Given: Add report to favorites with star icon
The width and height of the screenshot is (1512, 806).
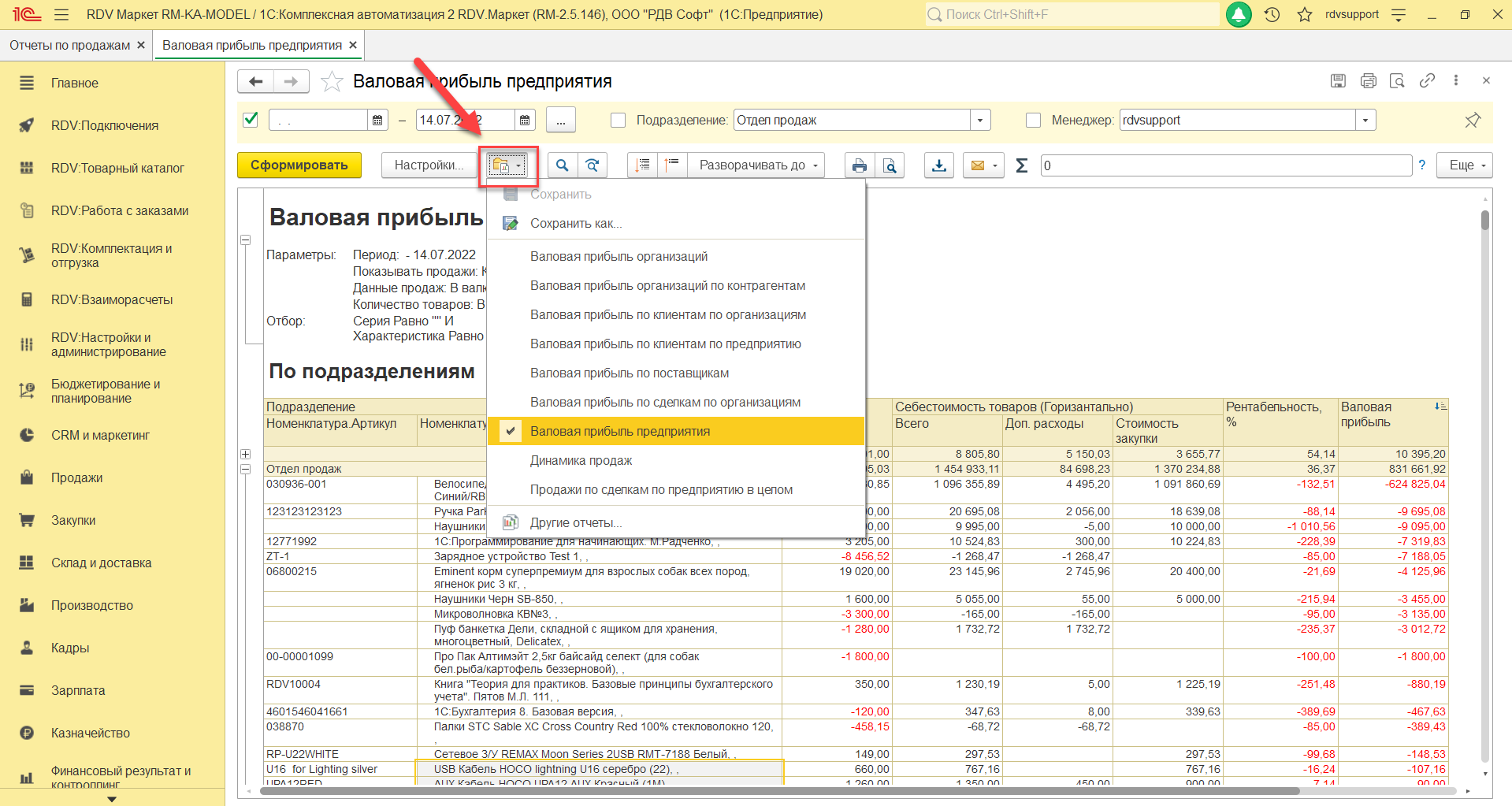Looking at the screenshot, I should coord(332,82).
